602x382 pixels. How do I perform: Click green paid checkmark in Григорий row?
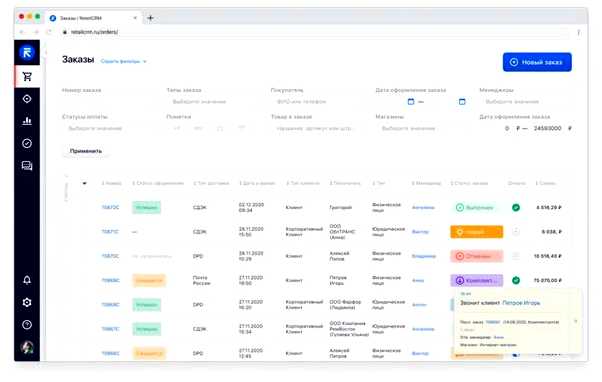[516, 208]
